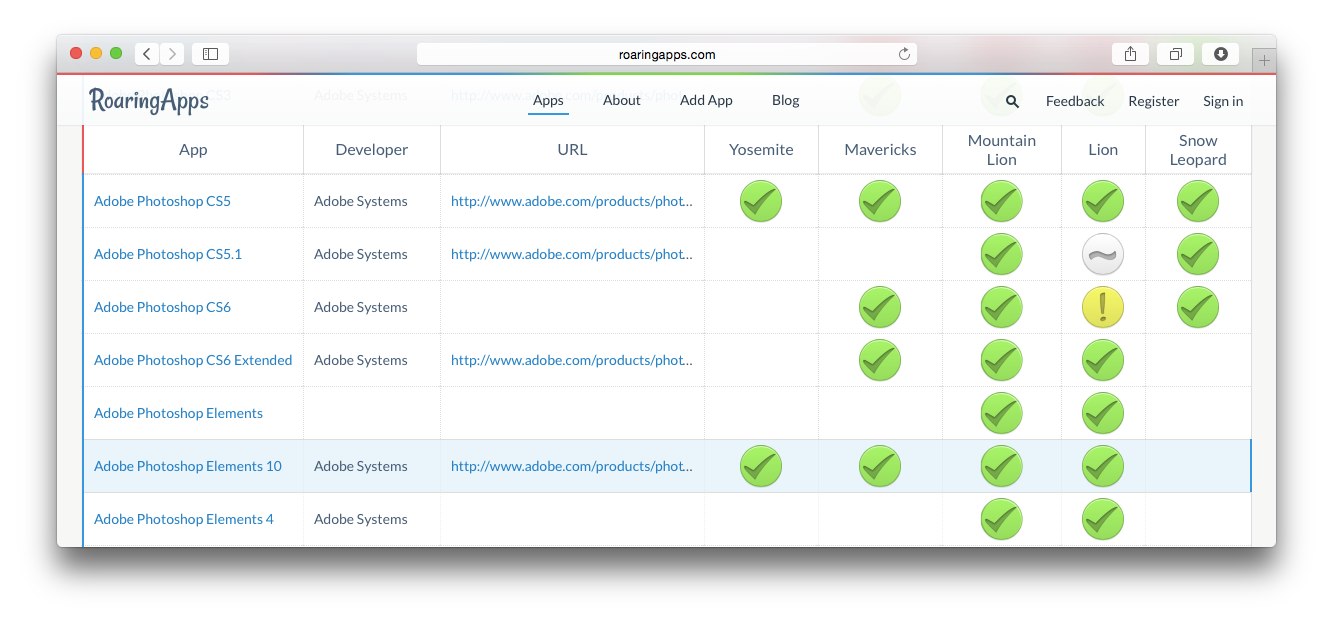Go back with the left arrow

pos(147,54)
